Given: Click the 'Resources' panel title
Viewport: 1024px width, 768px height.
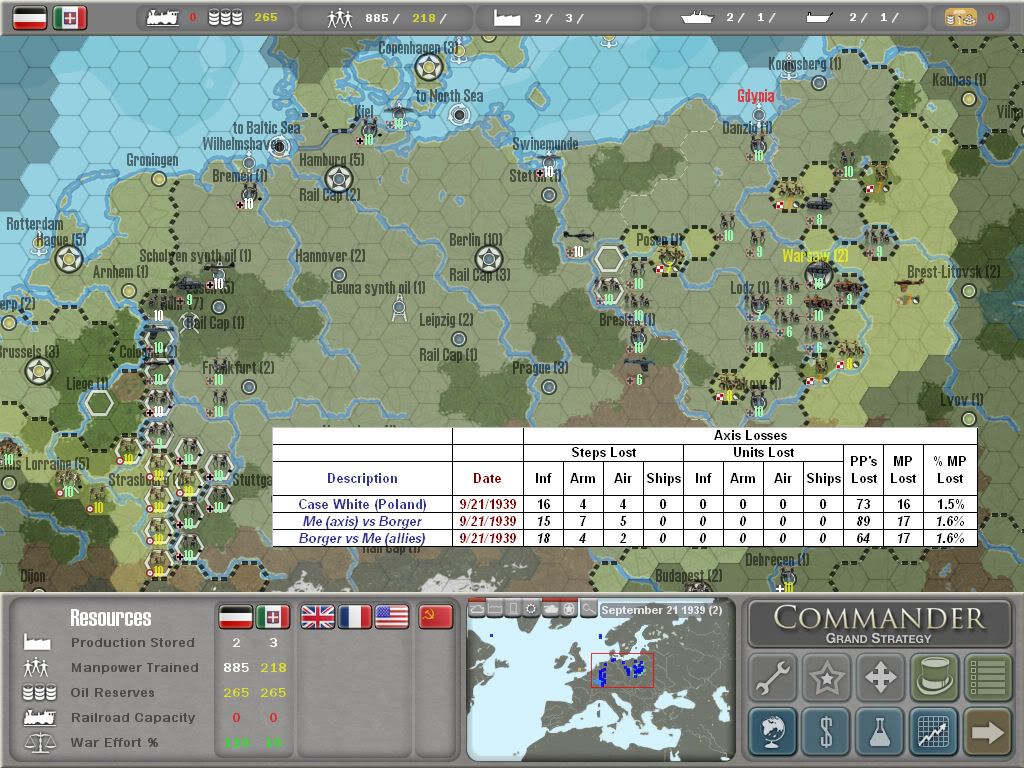Looking at the screenshot, I should tap(111, 618).
